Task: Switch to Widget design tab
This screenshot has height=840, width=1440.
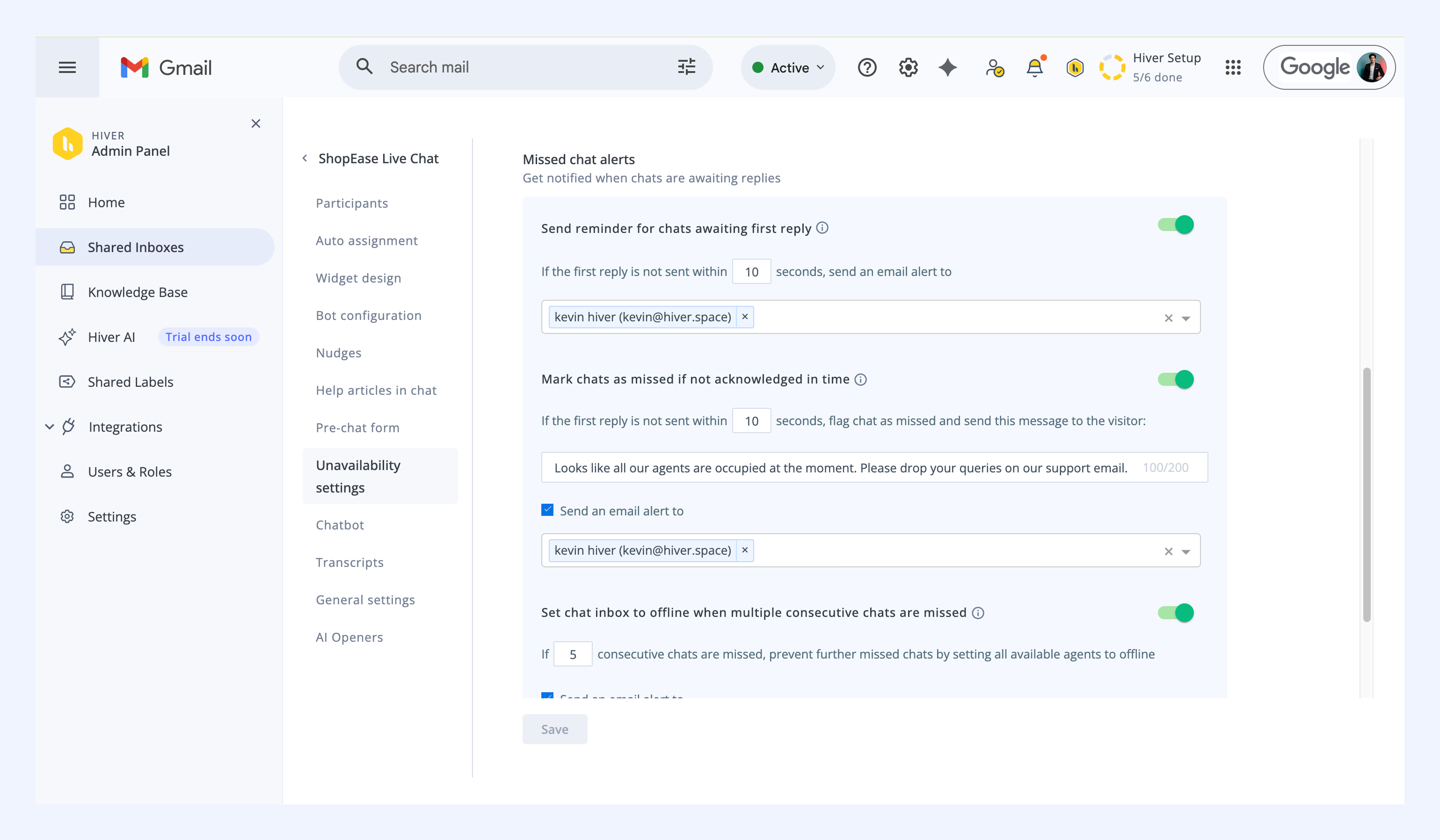Action: (358, 278)
